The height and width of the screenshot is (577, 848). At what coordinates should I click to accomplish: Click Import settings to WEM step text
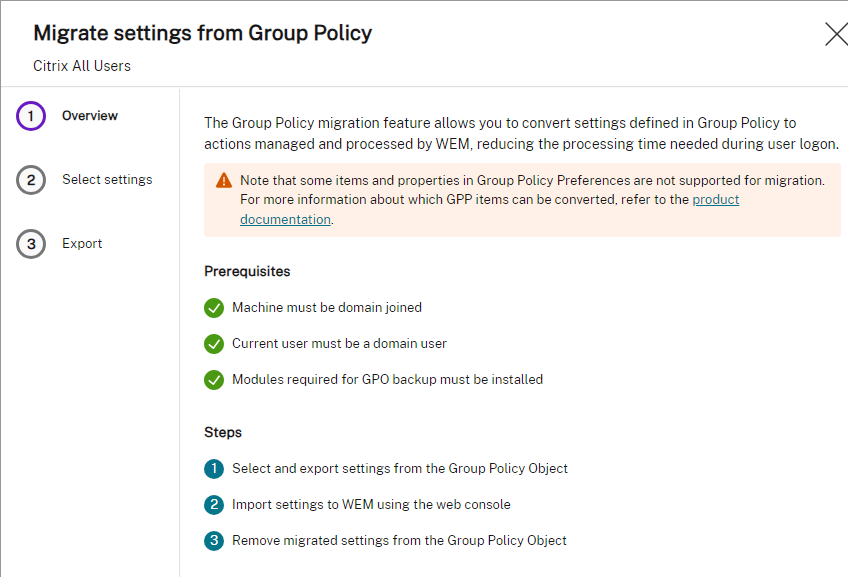click(x=371, y=505)
